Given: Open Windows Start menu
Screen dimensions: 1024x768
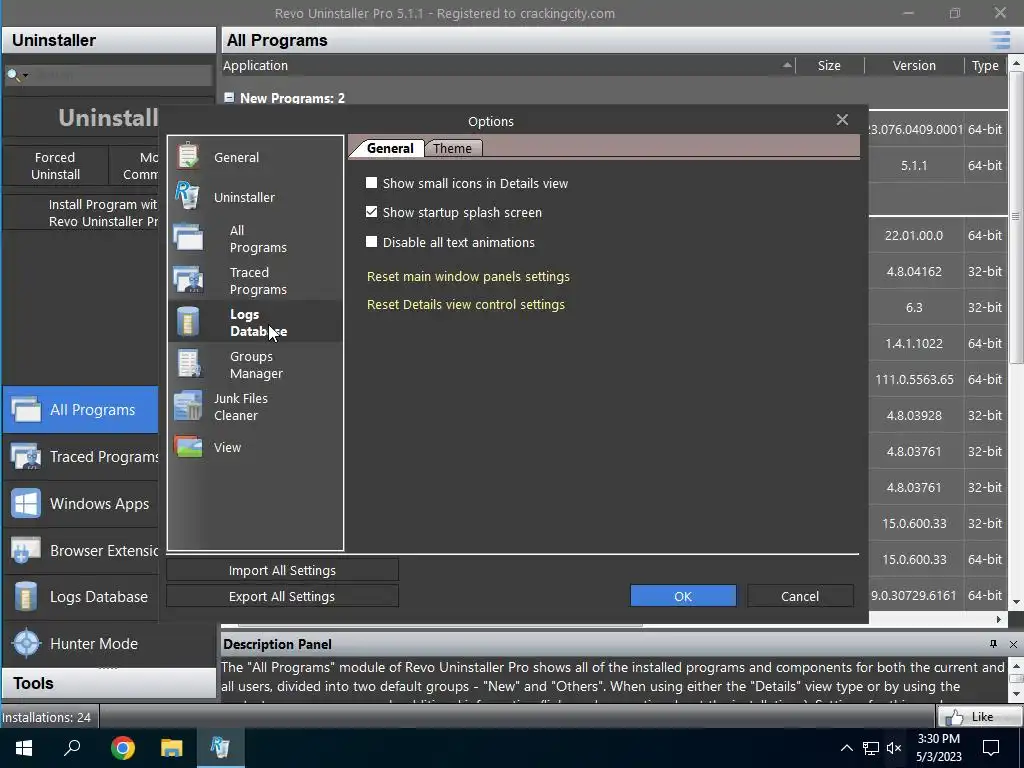Looking at the screenshot, I should coord(24,748).
